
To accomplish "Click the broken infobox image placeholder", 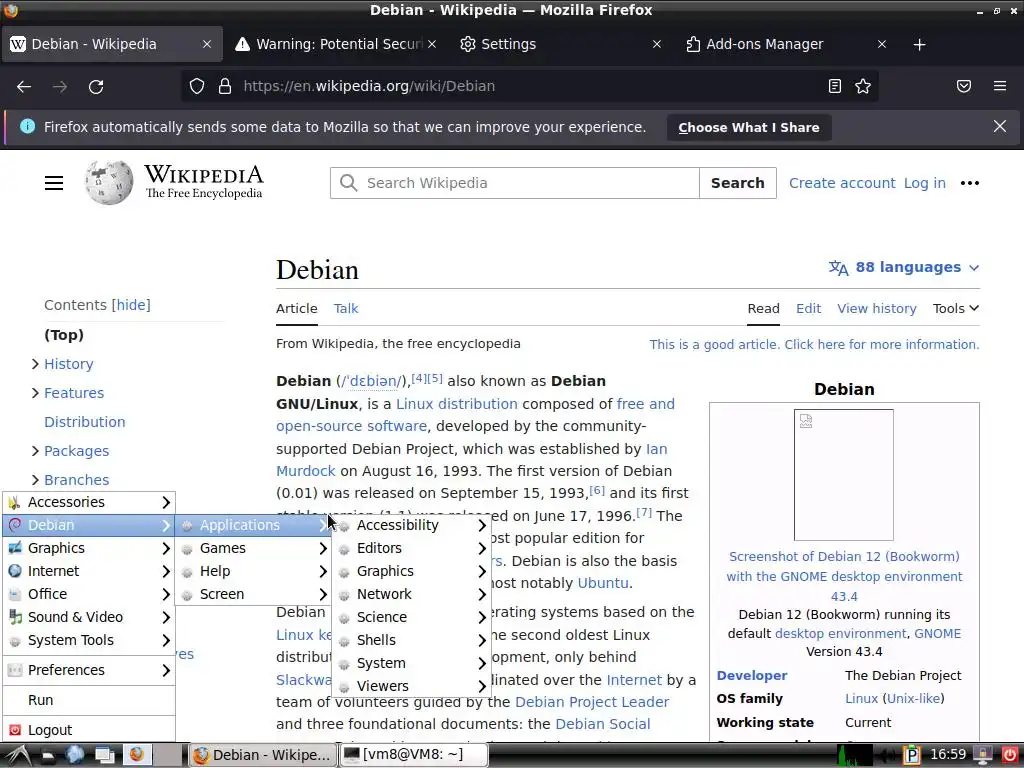I will point(844,475).
